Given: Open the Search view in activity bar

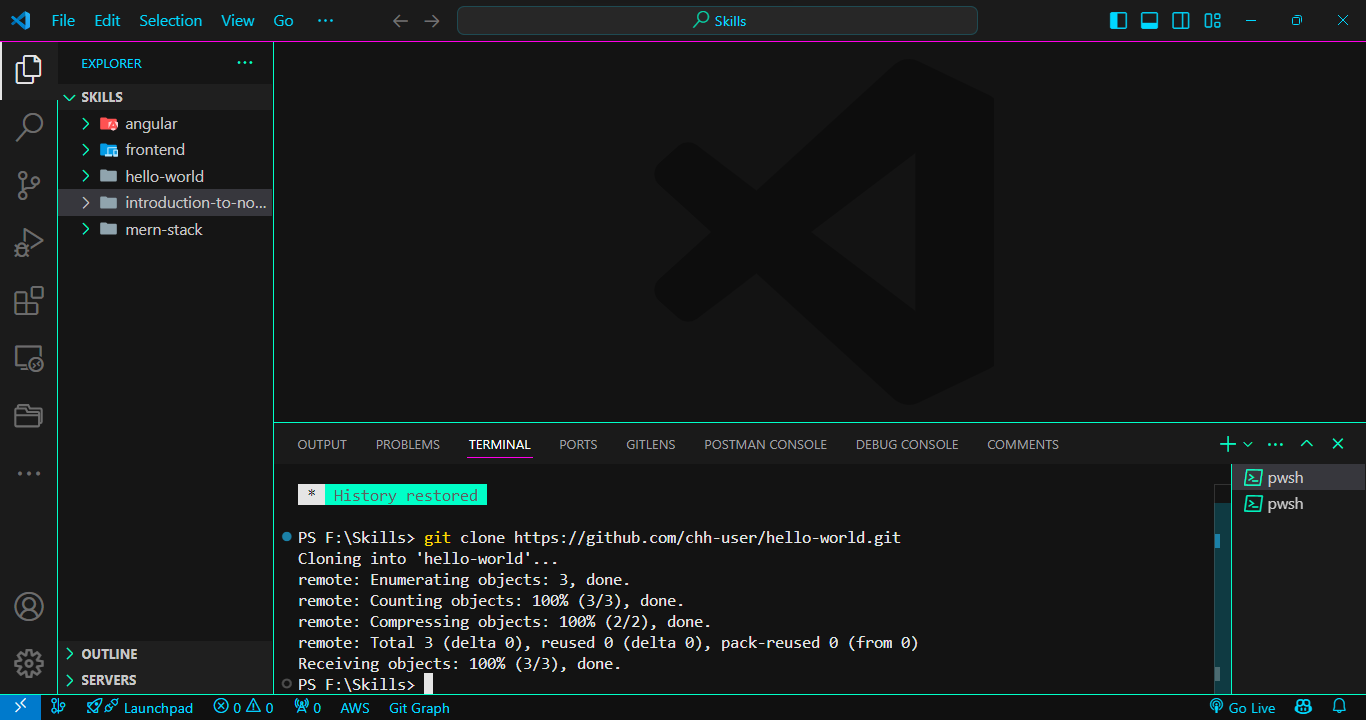Looking at the screenshot, I should (29, 127).
